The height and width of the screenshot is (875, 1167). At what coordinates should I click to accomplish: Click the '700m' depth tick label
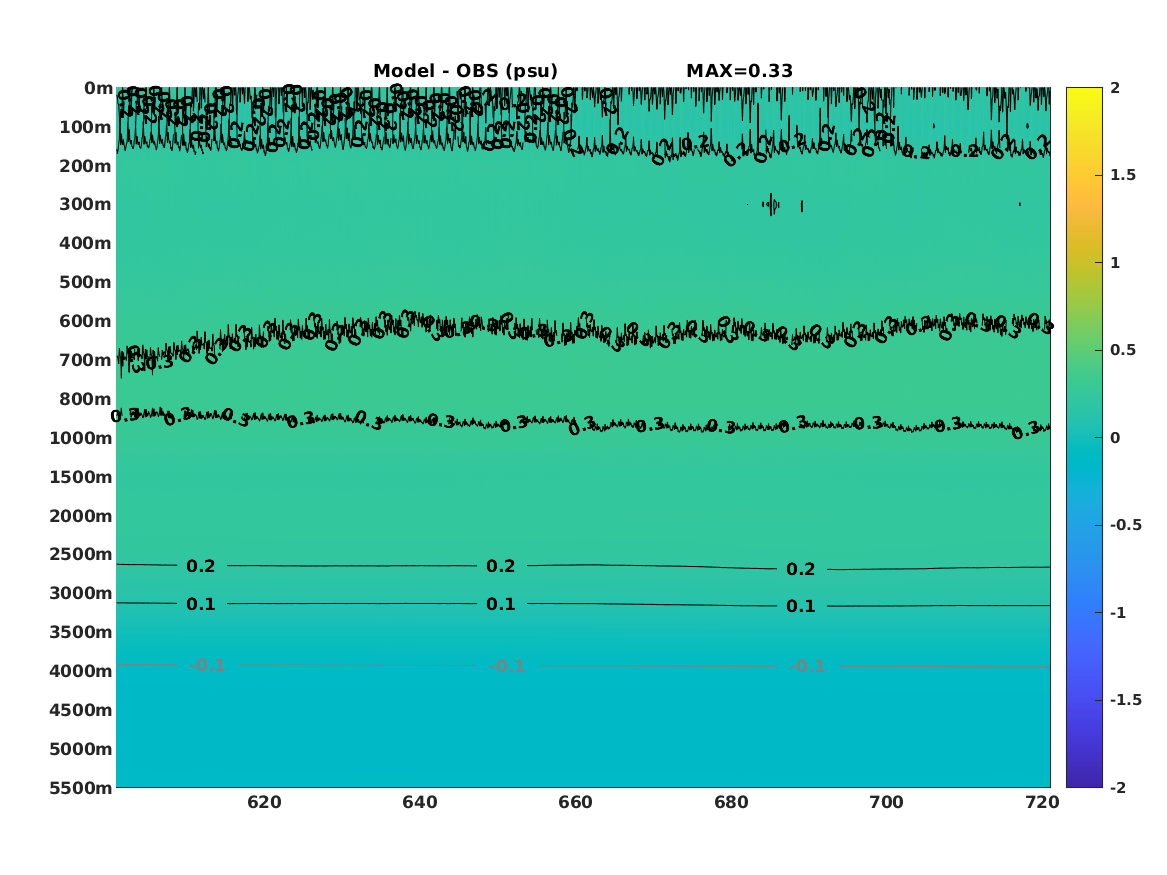pos(86,360)
